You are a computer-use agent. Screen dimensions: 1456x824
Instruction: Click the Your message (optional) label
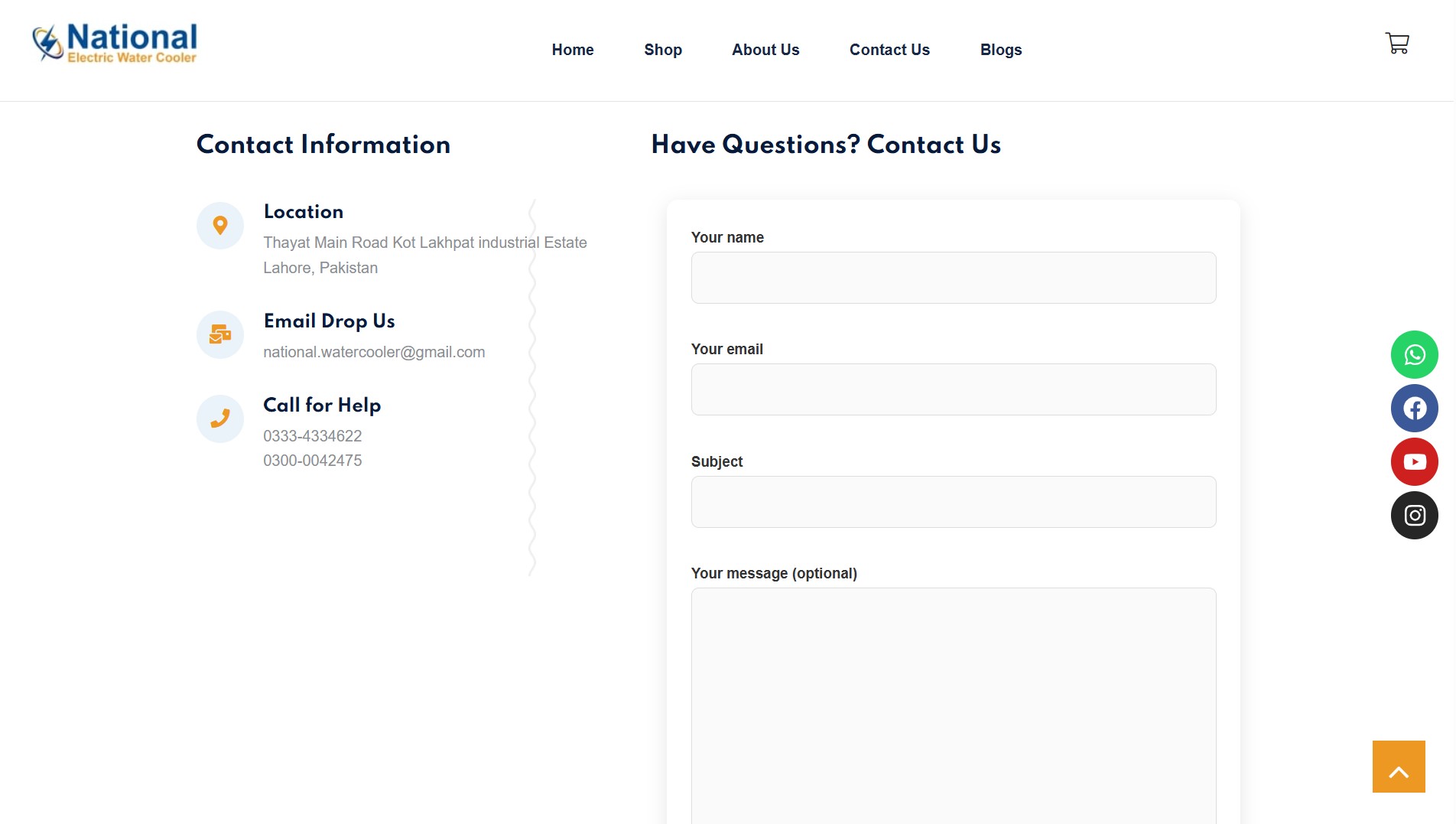774,573
